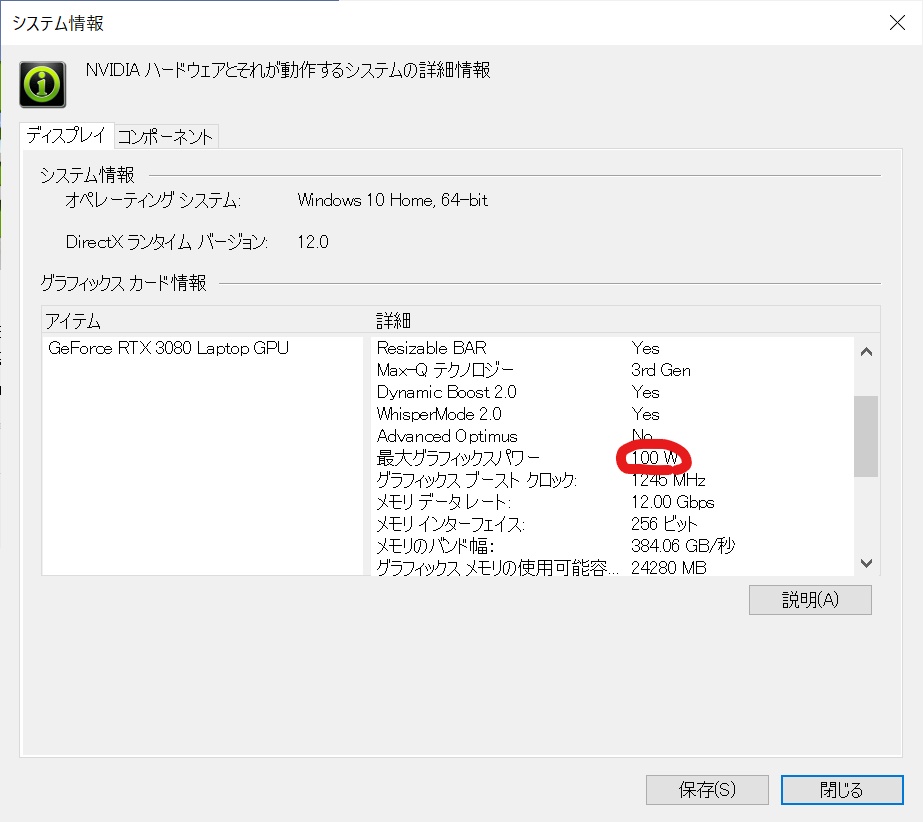Select the WhisperMode 2.0 row

point(612,414)
